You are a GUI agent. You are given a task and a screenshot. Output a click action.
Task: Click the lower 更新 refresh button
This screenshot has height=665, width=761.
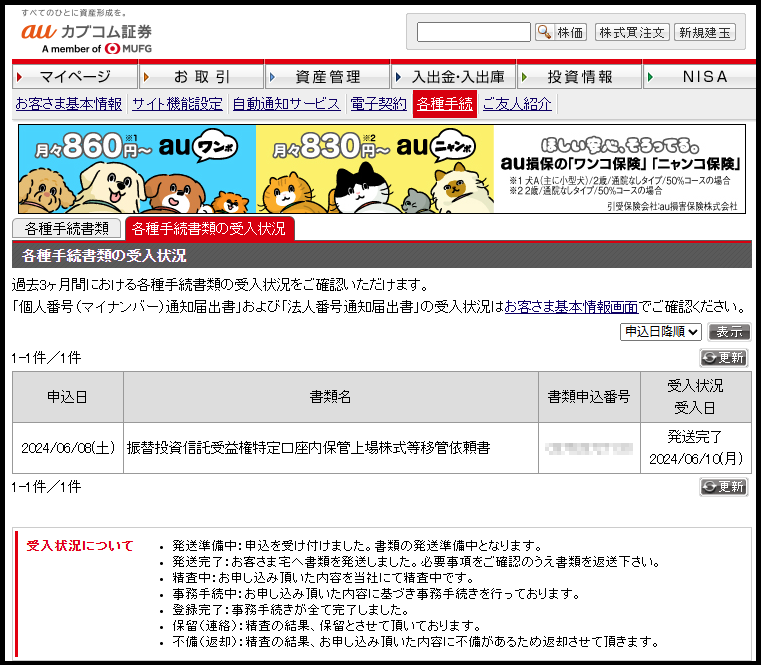[x=723, y=486]
